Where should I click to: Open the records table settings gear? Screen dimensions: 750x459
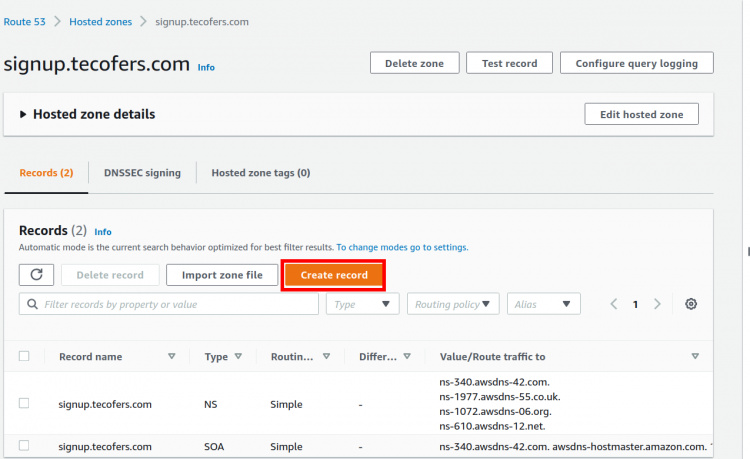(690, 304)
